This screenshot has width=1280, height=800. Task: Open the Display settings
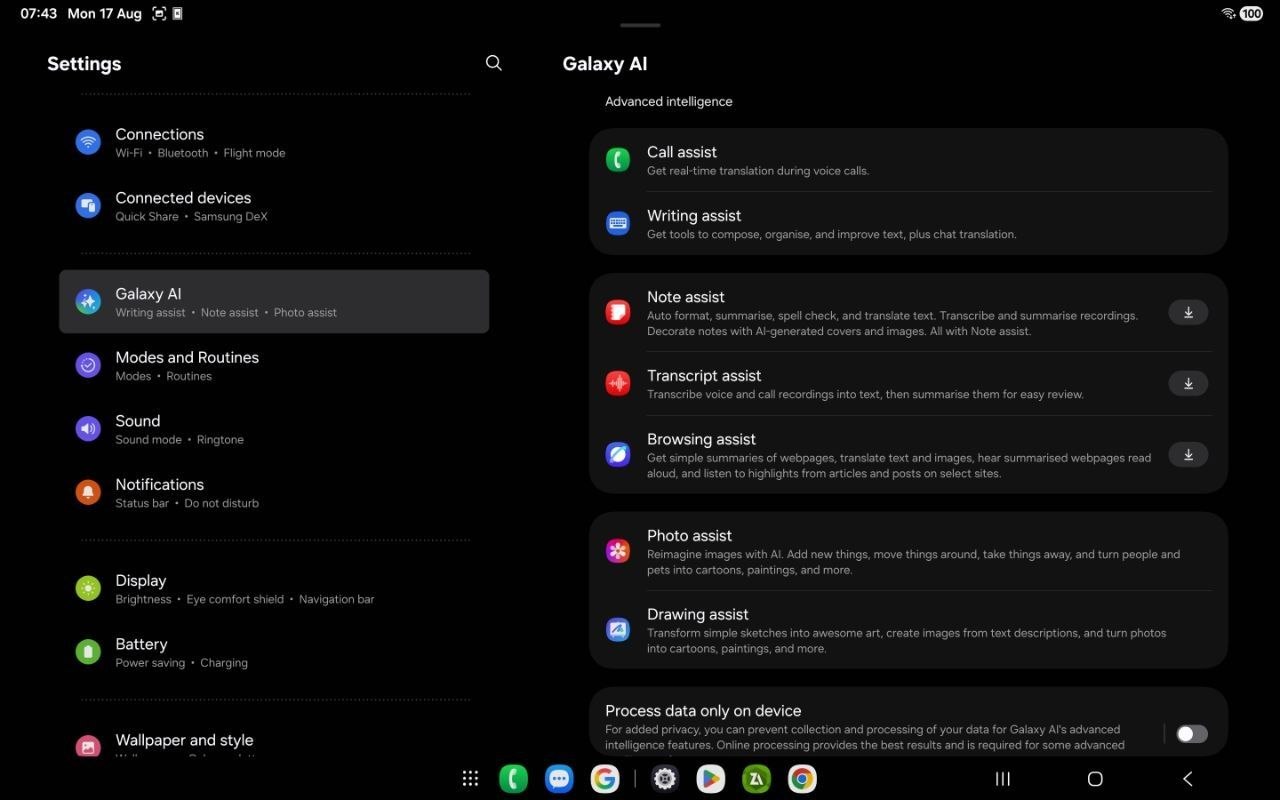tap(274, 588)
